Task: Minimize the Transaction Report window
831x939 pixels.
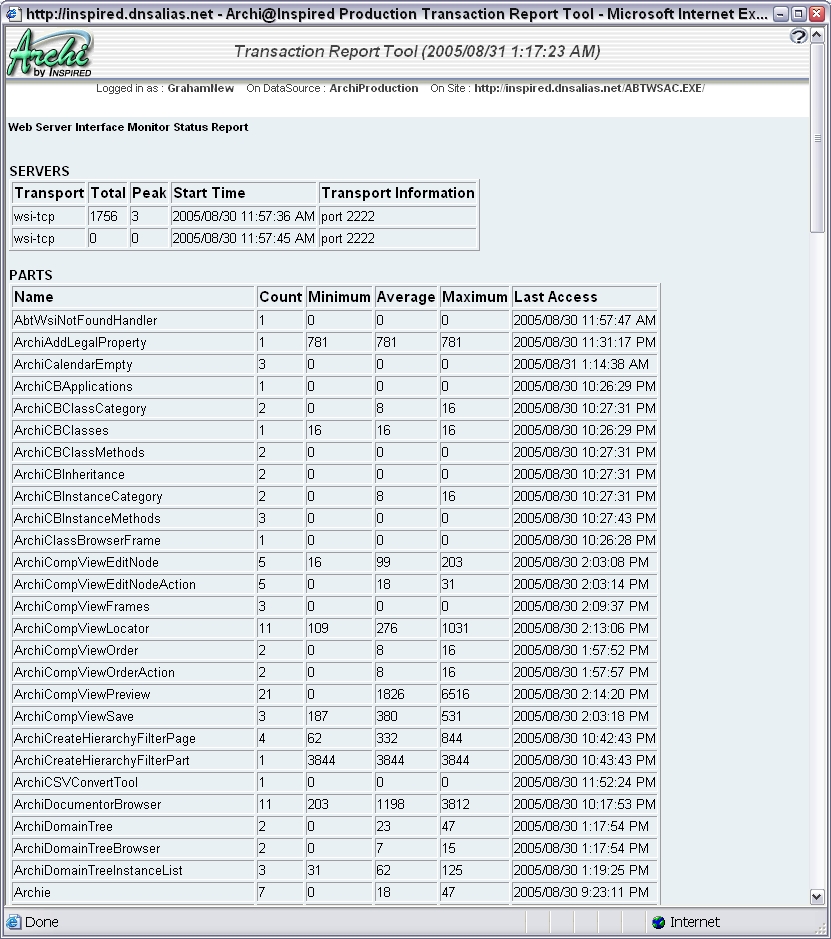Action: 781,14
